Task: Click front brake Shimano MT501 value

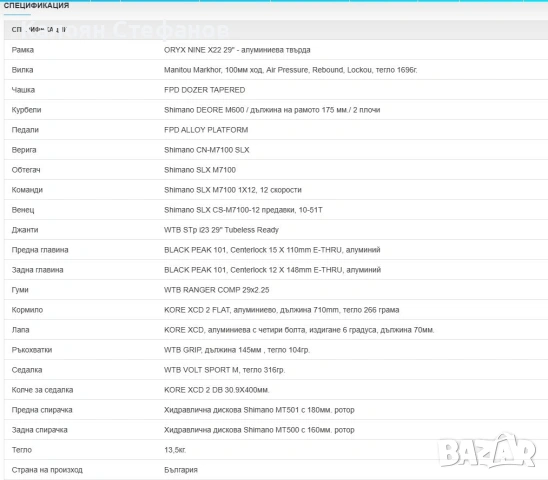Action: click(x=259, y=410)
